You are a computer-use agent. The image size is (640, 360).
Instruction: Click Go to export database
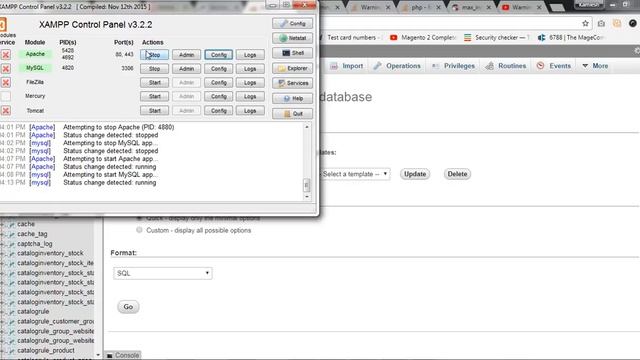[128, 307]
